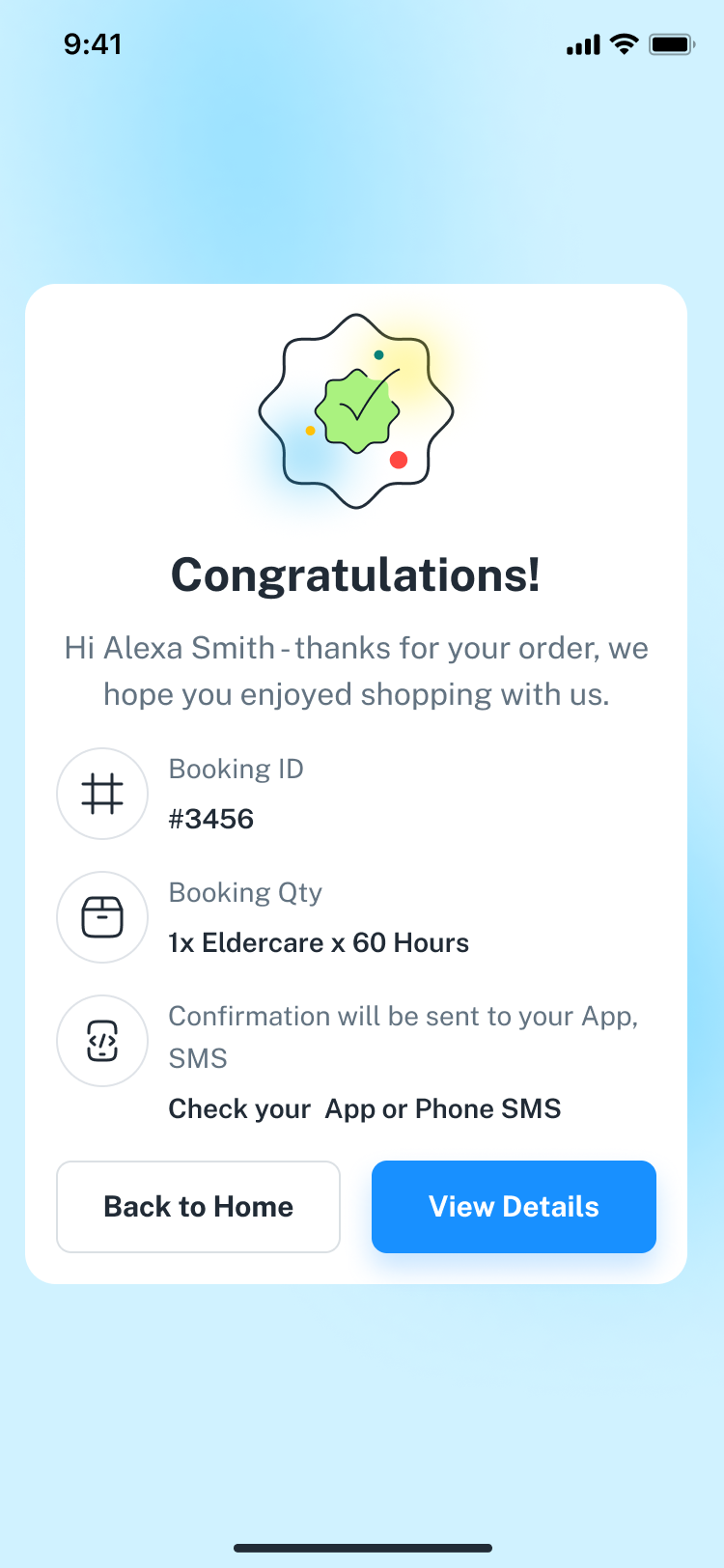Select the booking number #3456

[x=211, y=819]
